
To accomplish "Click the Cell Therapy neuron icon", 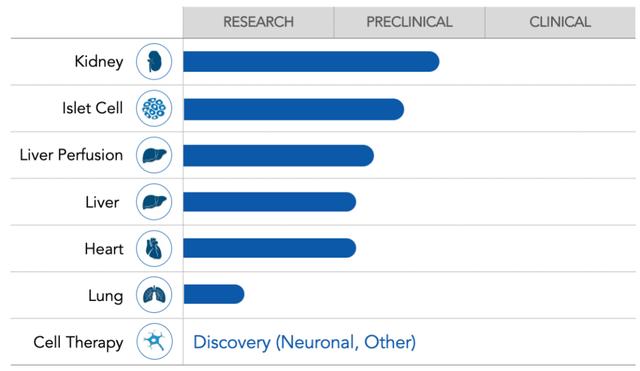I will click(154, 342).
